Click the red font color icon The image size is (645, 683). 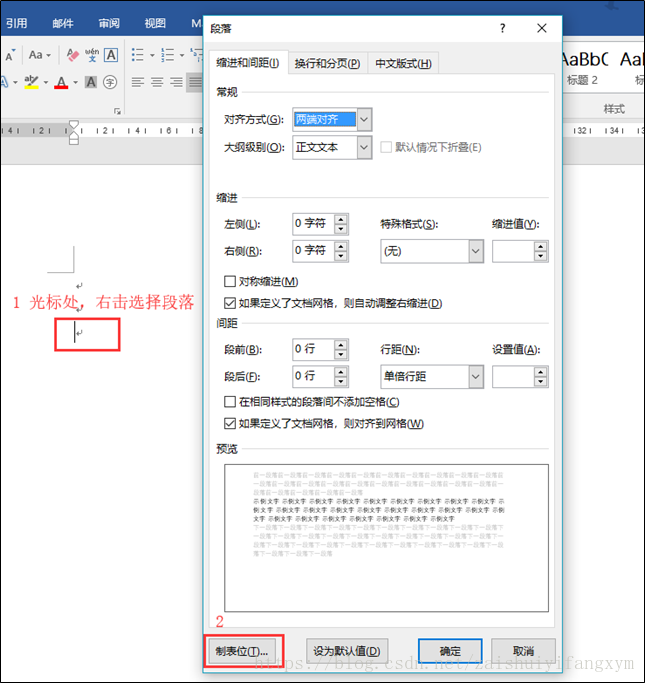click(61, 82)
